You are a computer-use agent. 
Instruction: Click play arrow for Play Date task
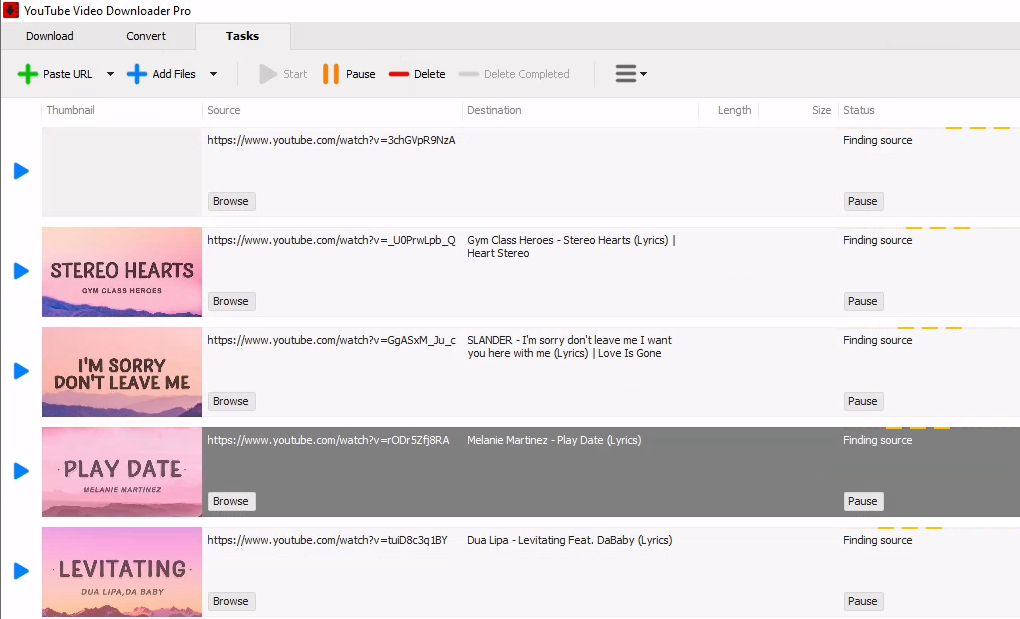pyautogui.click(x=21, y=471)
